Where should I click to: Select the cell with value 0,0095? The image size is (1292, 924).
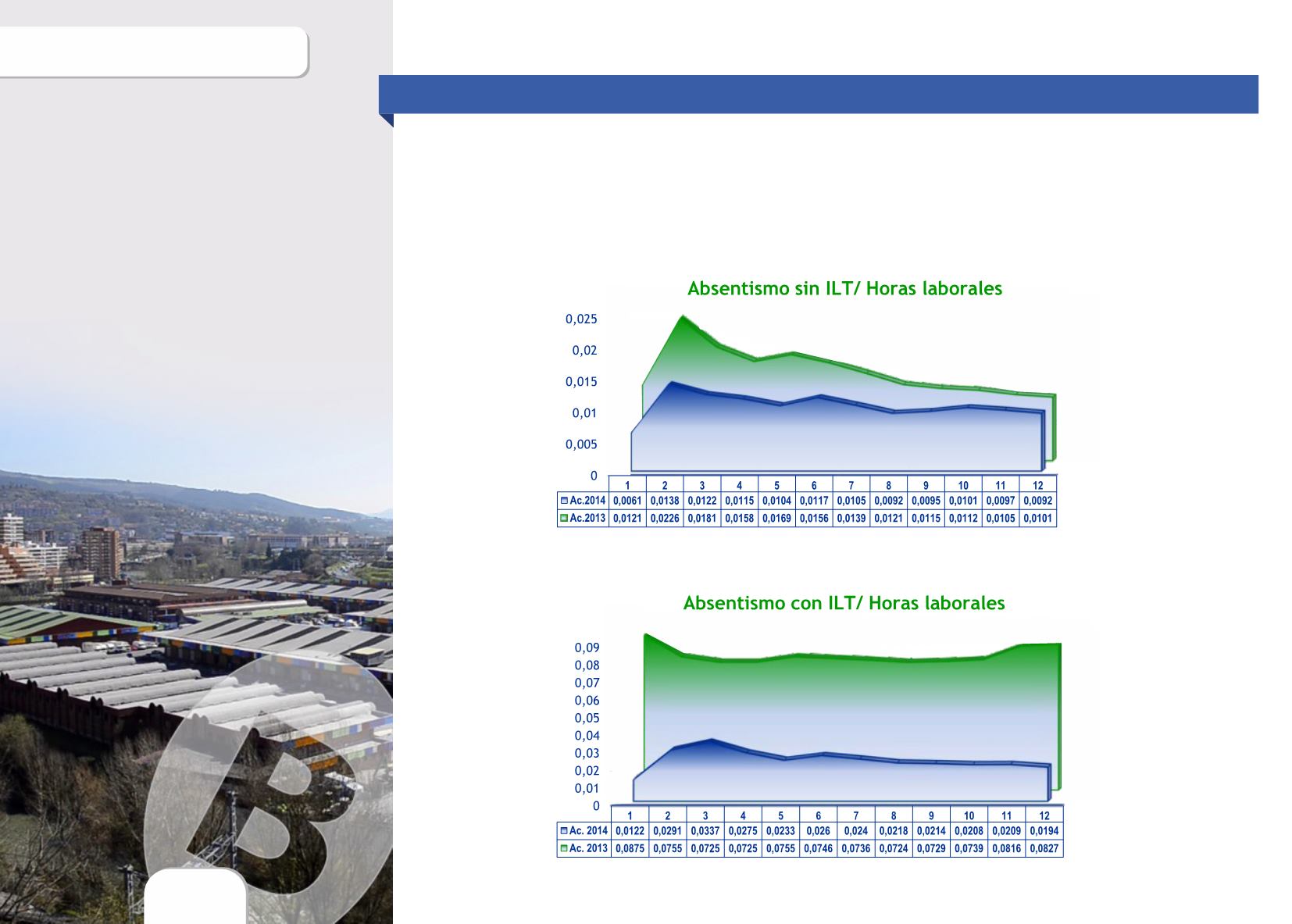pyautogui.click(x=926, y=501)
